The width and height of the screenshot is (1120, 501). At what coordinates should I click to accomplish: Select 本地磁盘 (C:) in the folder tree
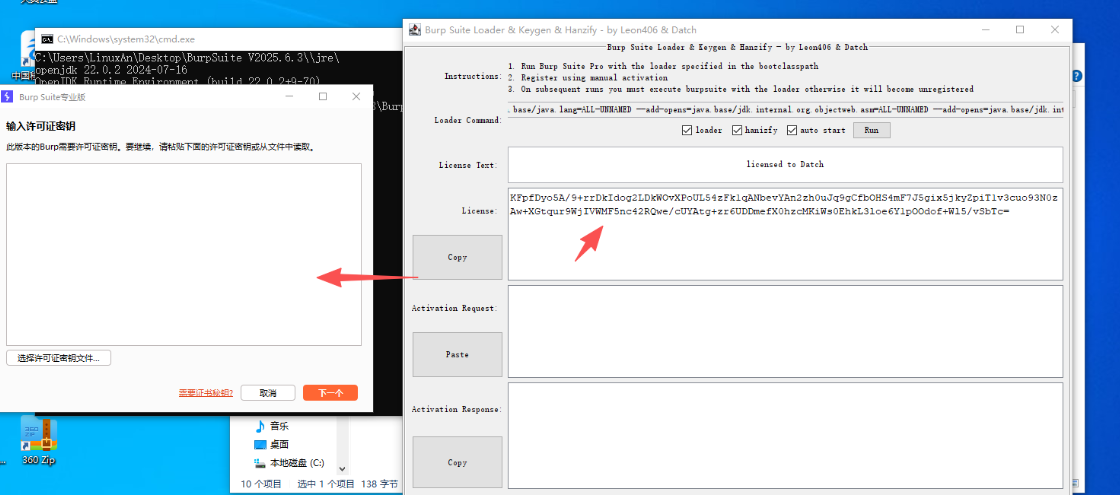click(297, 463)
